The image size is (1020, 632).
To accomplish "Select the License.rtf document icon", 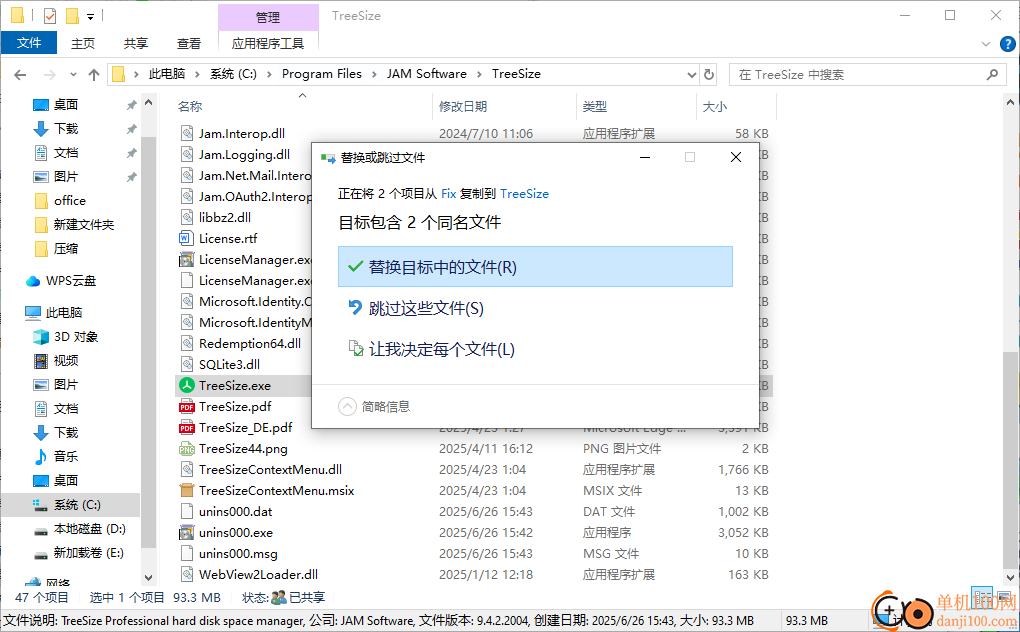I will 187,239.
